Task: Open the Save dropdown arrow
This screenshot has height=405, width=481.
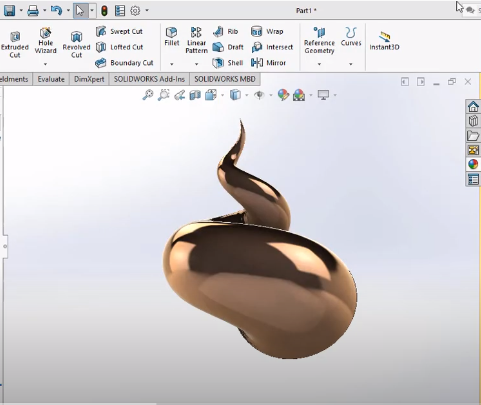Action: point(21,11)
